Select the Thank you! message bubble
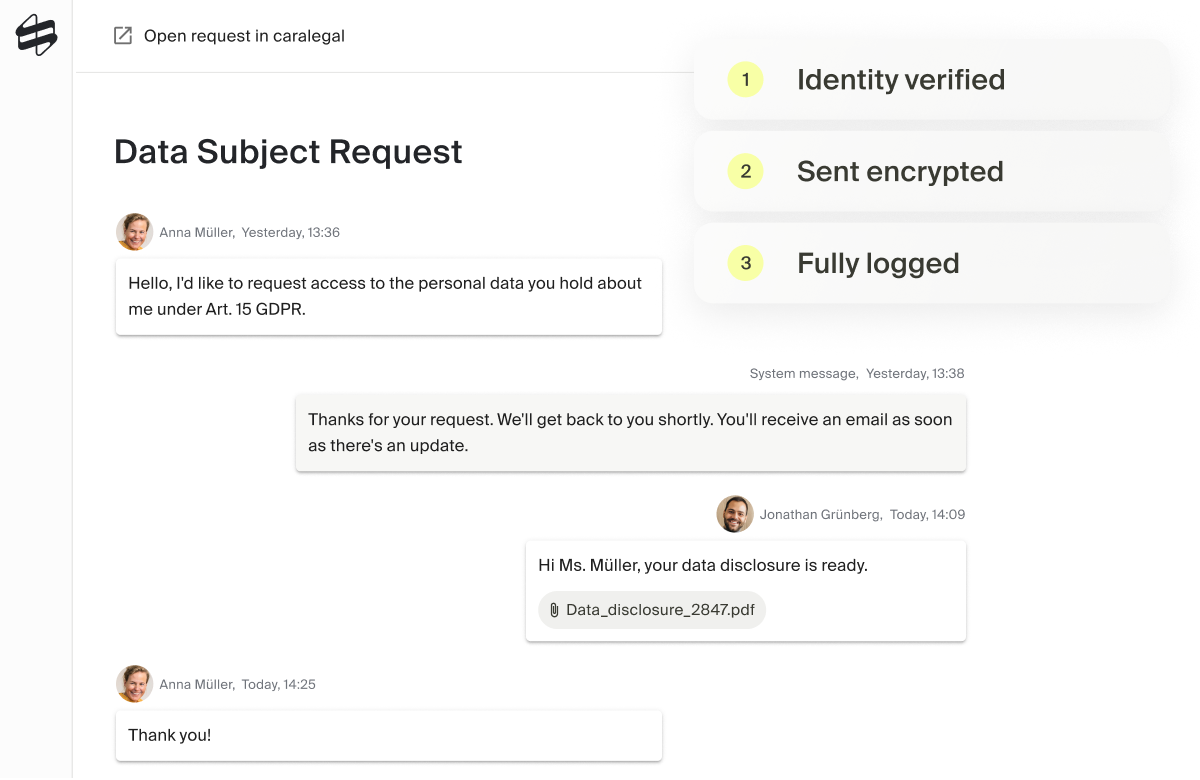Viewport: 1200px width, 780px height. 389,736
